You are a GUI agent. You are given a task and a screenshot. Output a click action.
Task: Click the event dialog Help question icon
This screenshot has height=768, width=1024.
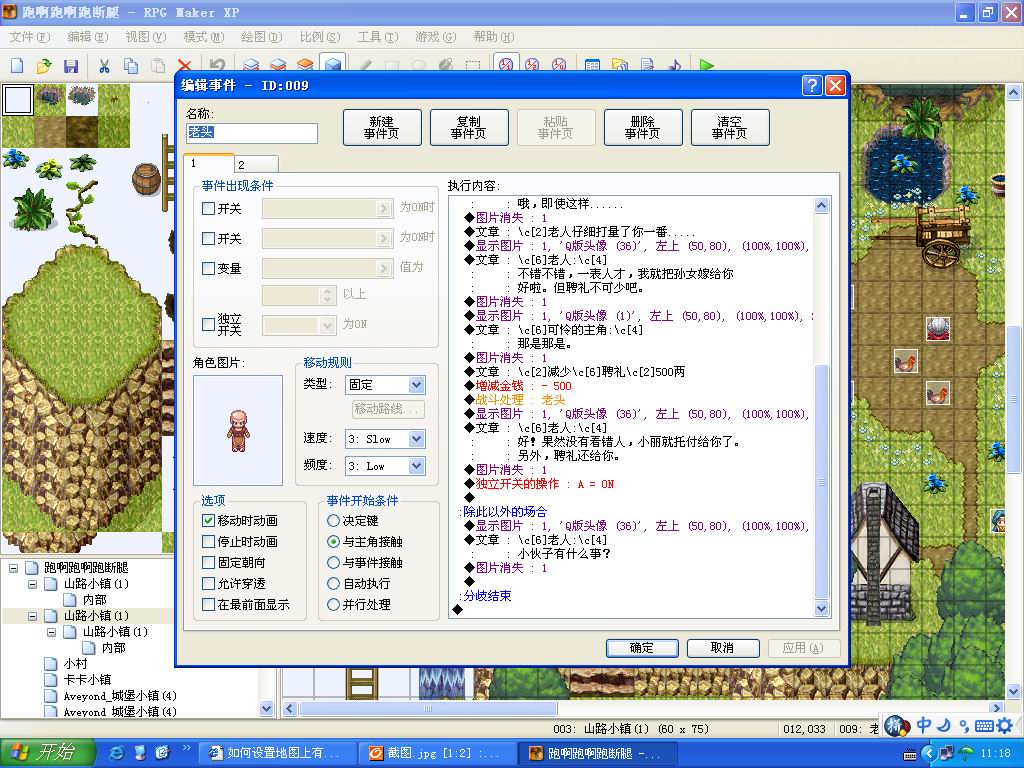coord(812,86)
